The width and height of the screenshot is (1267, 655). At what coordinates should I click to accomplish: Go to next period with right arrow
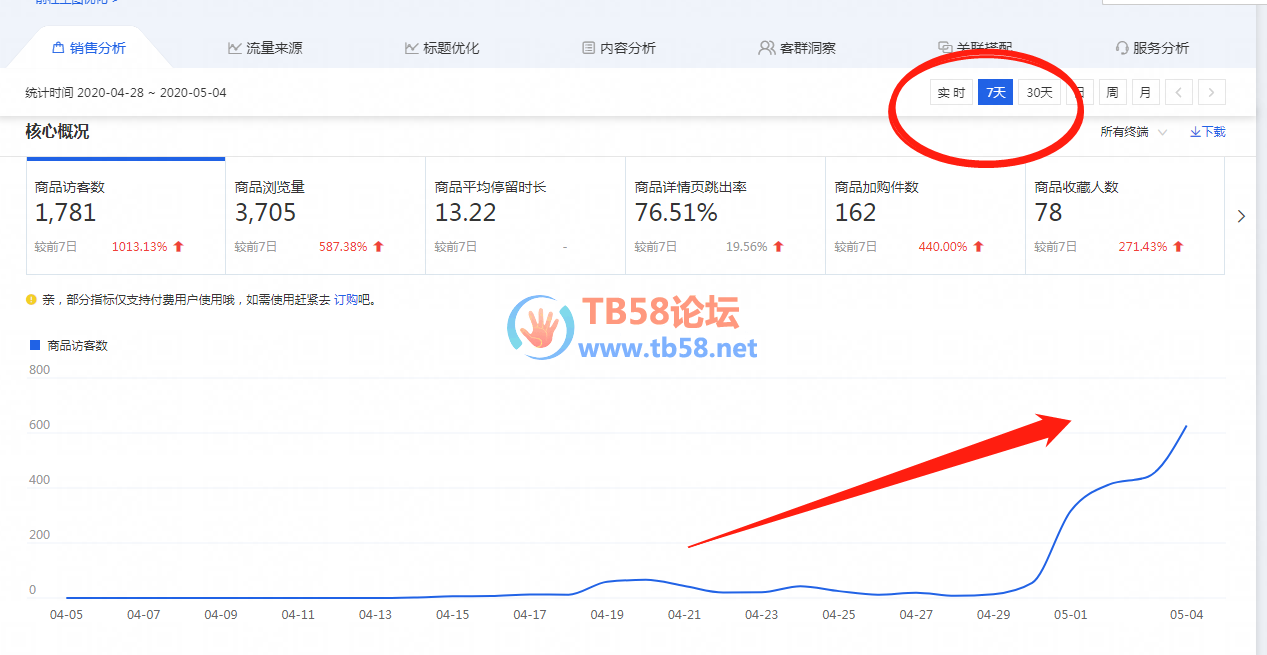point(1211,93)
